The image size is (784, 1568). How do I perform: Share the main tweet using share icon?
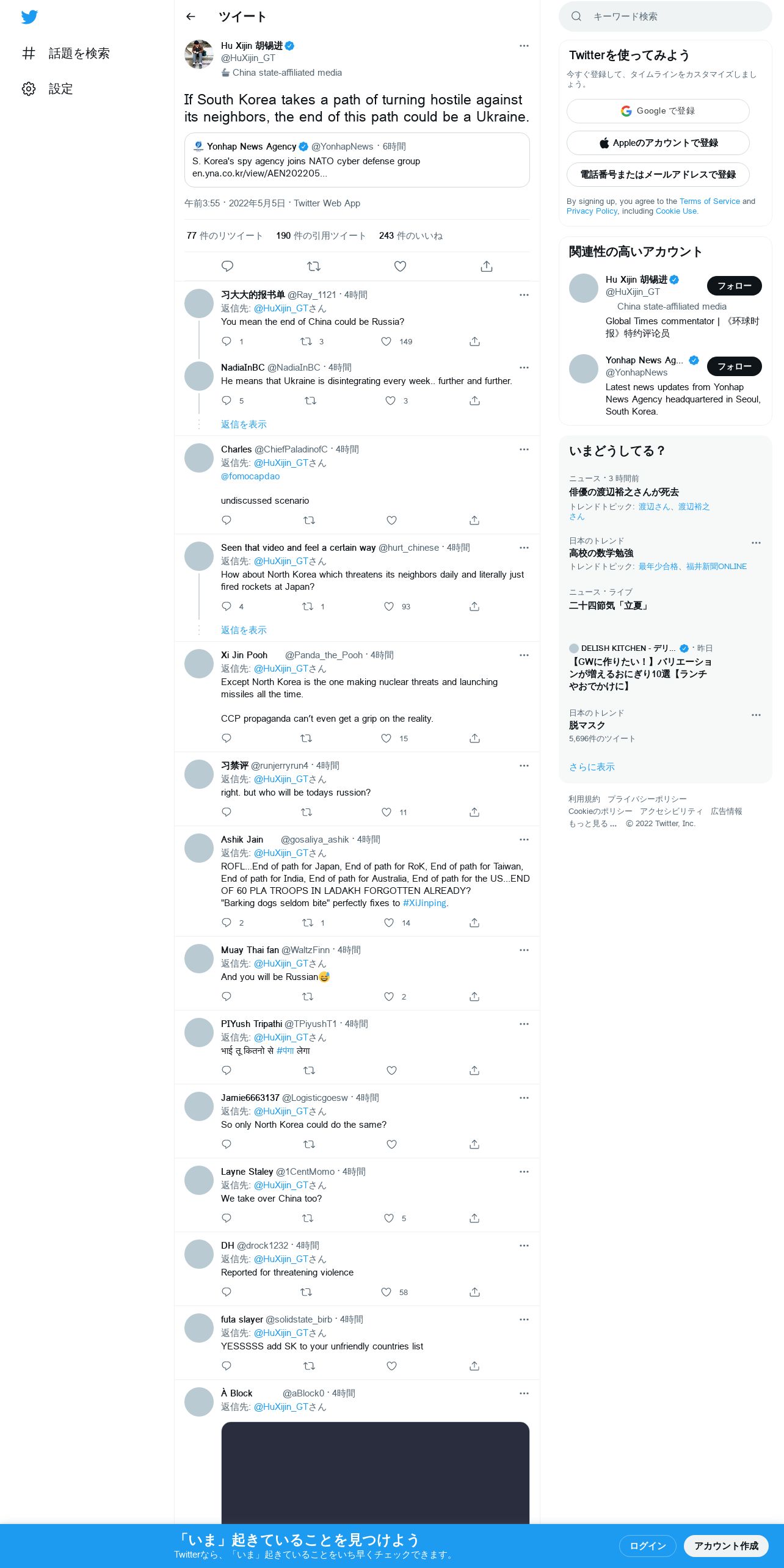[x=487, y=266]
